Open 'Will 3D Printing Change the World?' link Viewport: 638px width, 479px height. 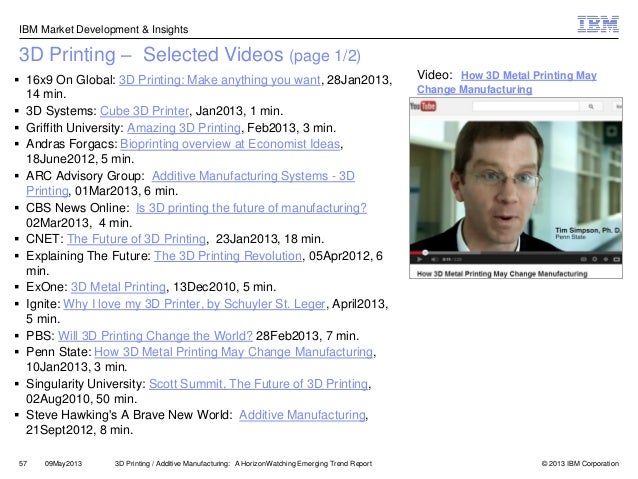[155, 336]
